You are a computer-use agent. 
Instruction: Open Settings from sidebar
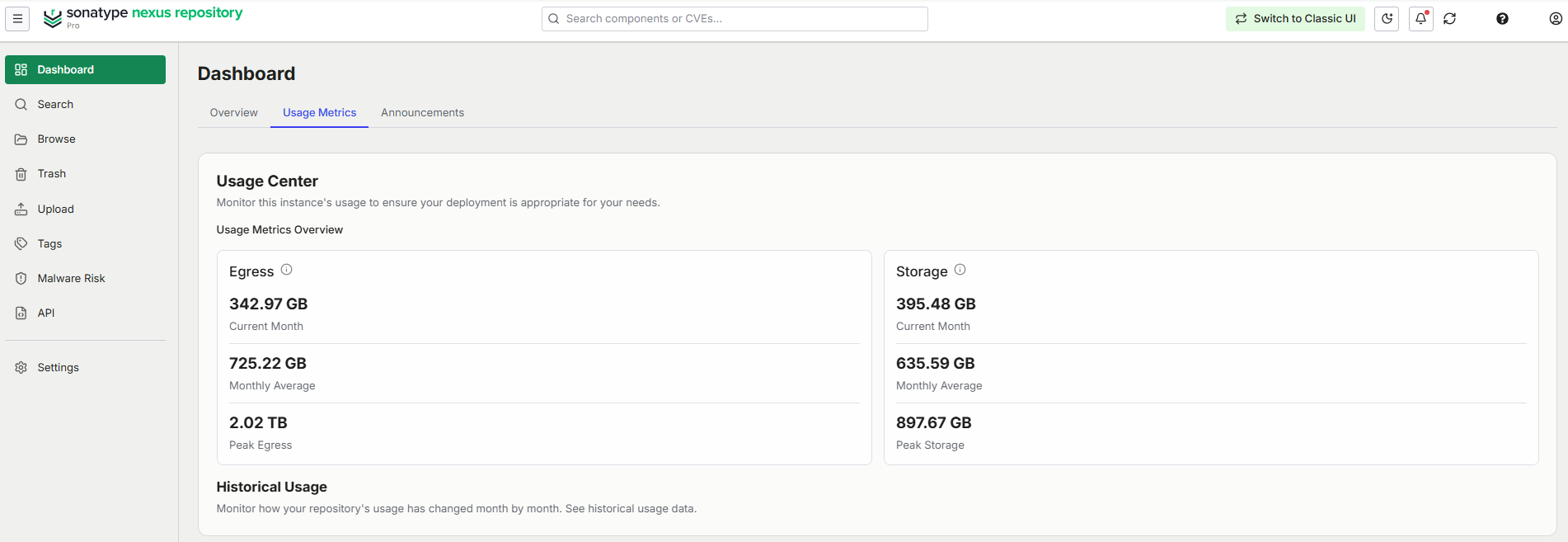[x=85, y=368]
